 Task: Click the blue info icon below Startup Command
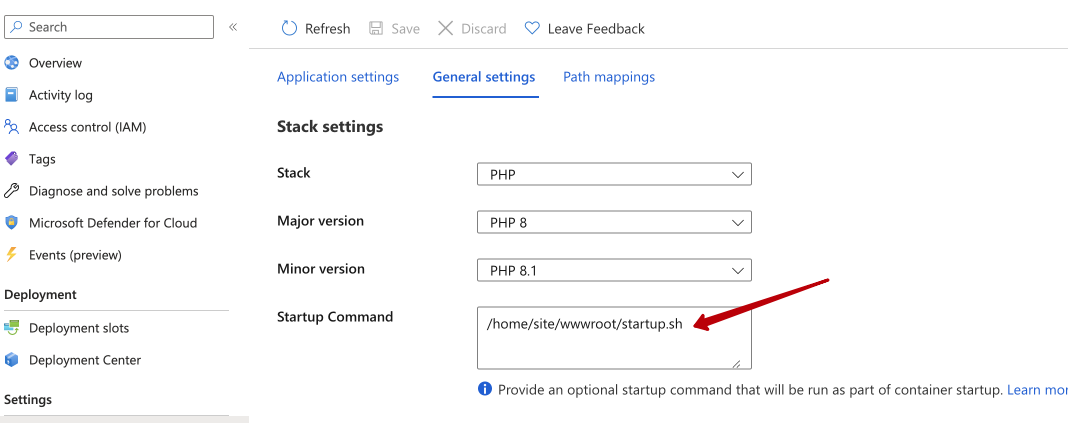485,389
